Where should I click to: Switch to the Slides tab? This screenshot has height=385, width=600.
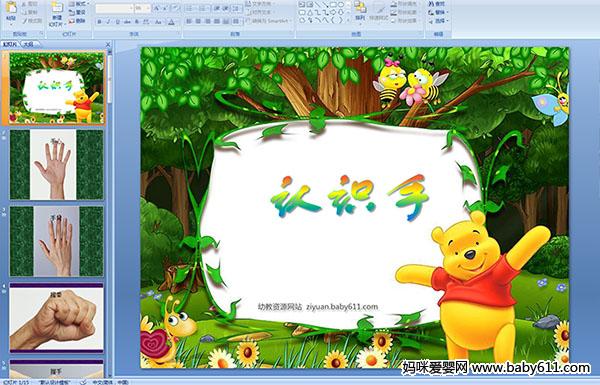10,44
